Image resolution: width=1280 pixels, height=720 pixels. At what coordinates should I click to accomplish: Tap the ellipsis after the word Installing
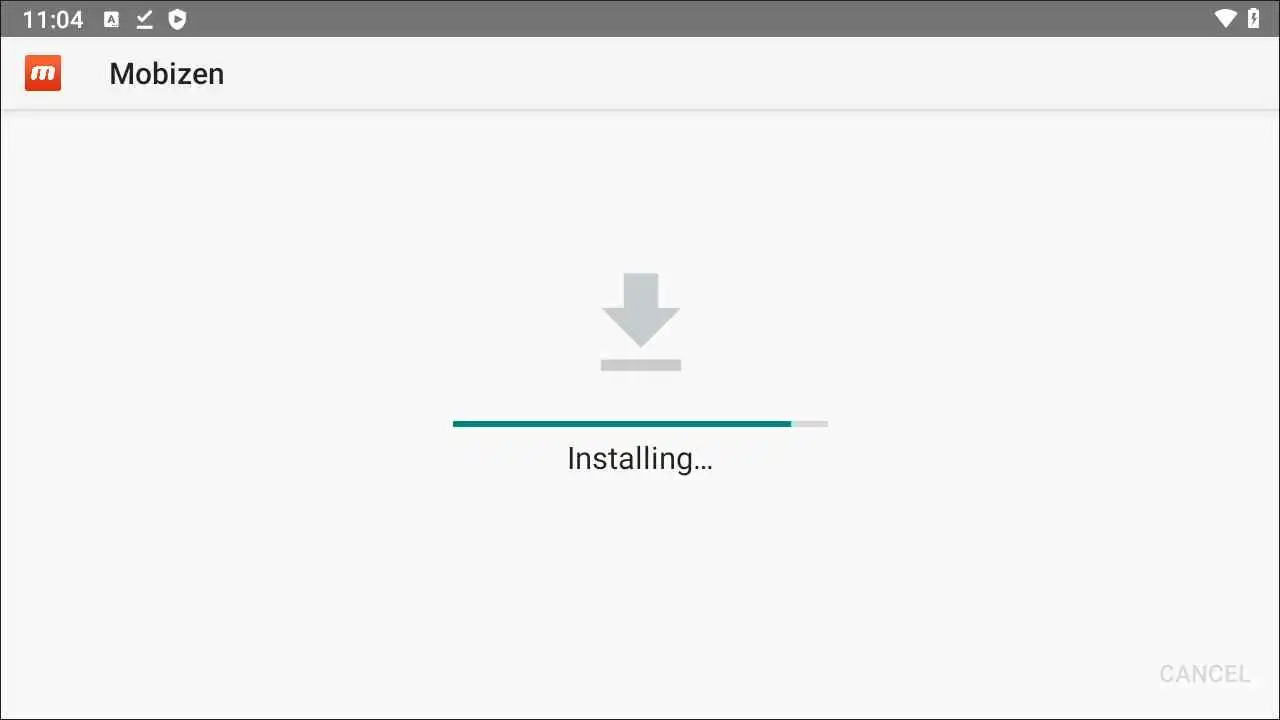tap(702, 467)
